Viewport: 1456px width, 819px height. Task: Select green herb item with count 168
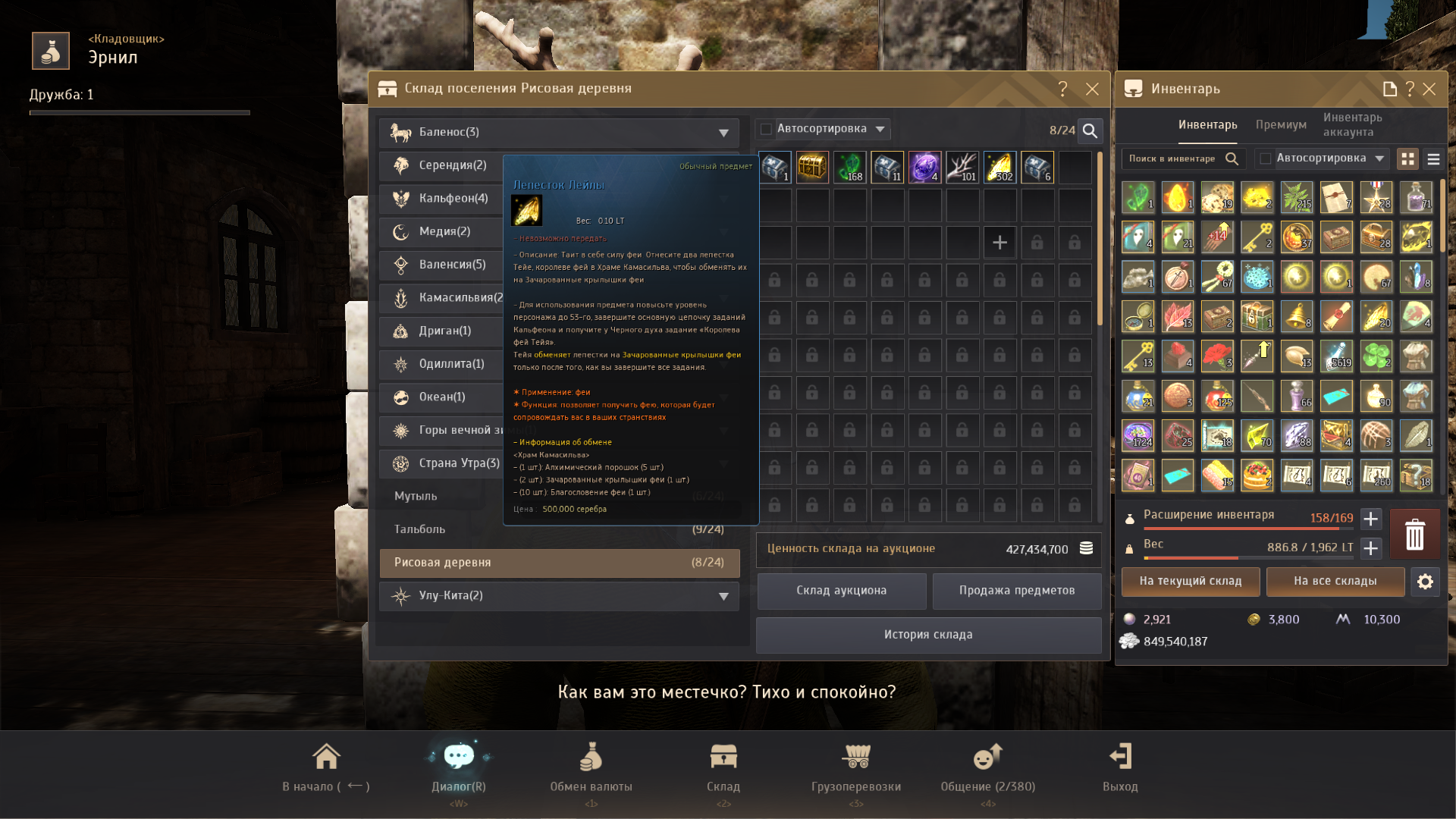click(849, 168)
